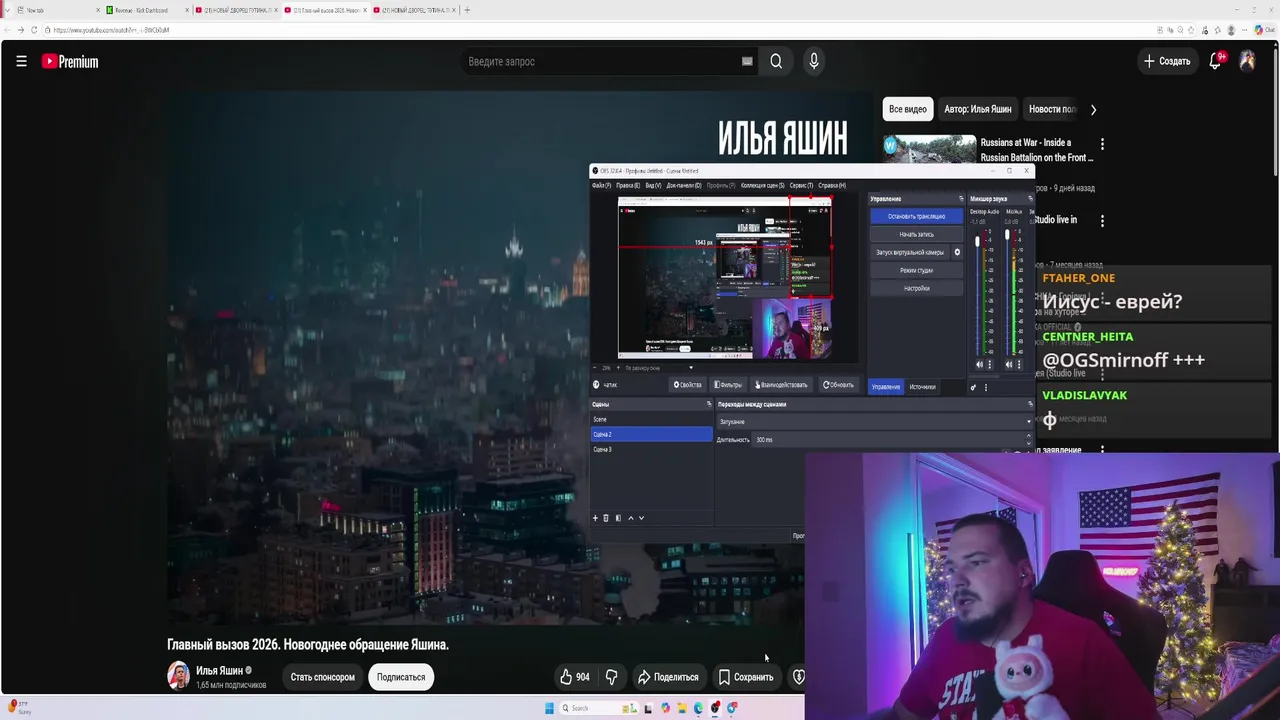Open OBS Вид menu
This screenshot has width=1280, height=720.
[653, 185]
